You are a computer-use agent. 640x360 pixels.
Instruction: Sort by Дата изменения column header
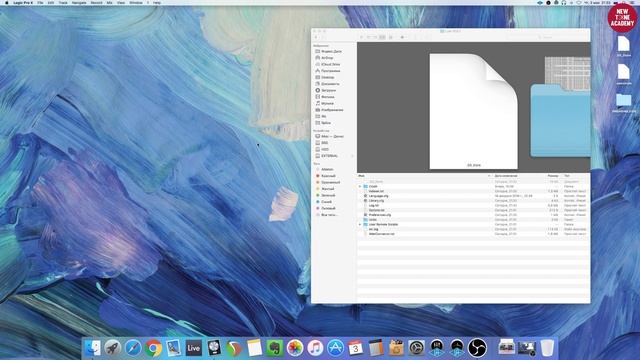pos(518,176)
